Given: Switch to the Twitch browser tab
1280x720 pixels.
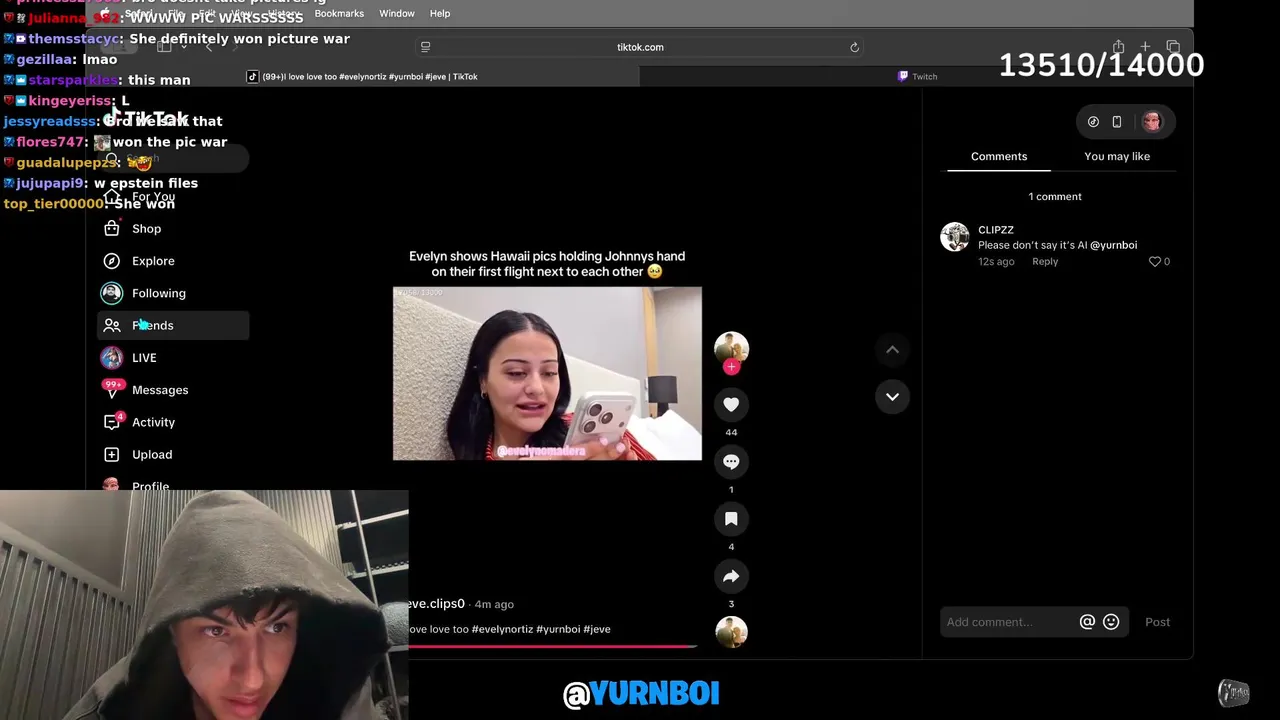Looking at the screenshot, I should pos(917,76).
